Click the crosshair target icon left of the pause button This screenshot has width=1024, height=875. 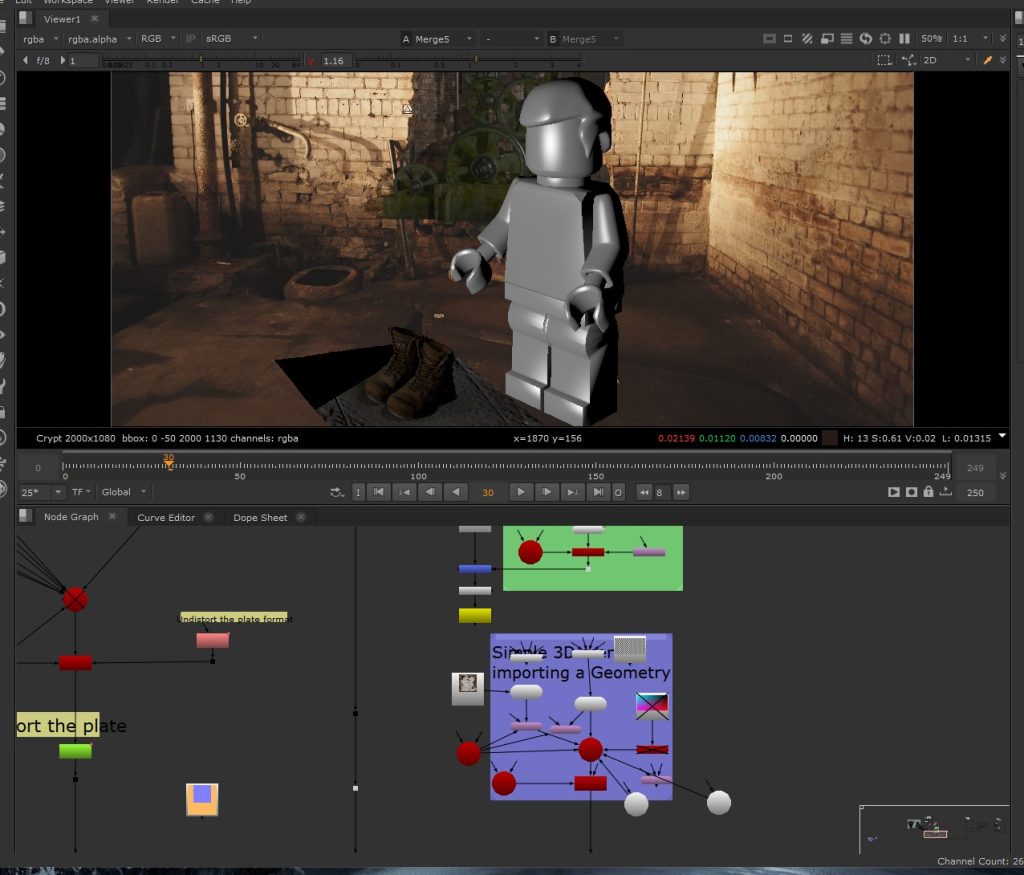click(885, 39)
